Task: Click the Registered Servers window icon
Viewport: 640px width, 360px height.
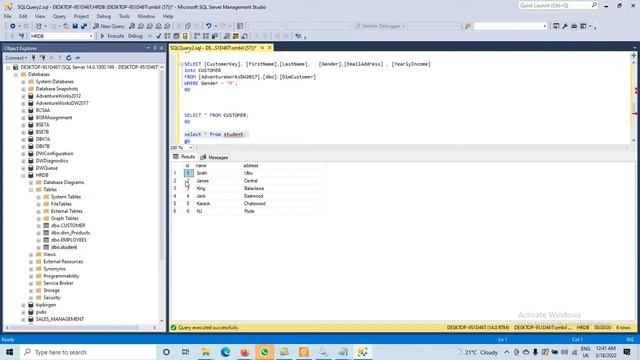Action: (x=556, y=26)
